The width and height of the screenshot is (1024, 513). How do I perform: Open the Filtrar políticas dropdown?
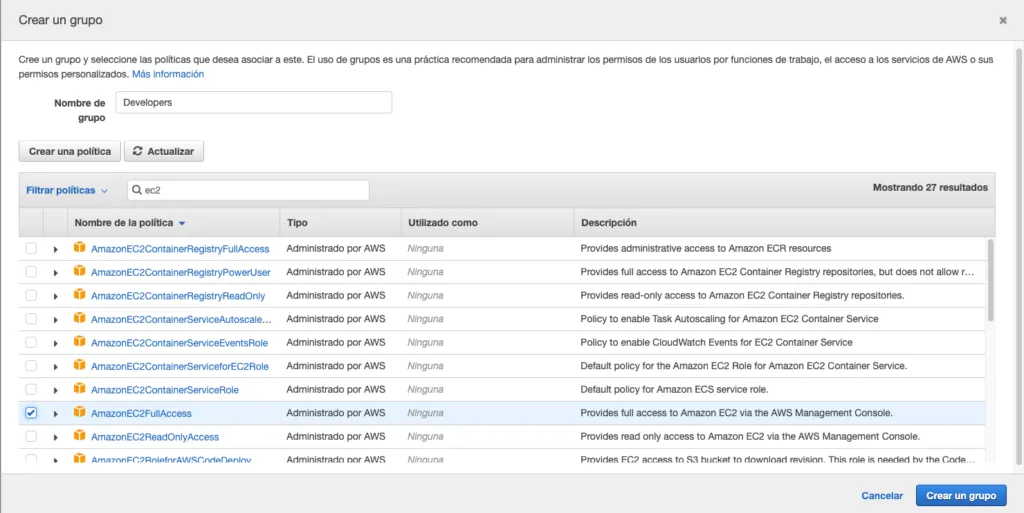[67, 191]
